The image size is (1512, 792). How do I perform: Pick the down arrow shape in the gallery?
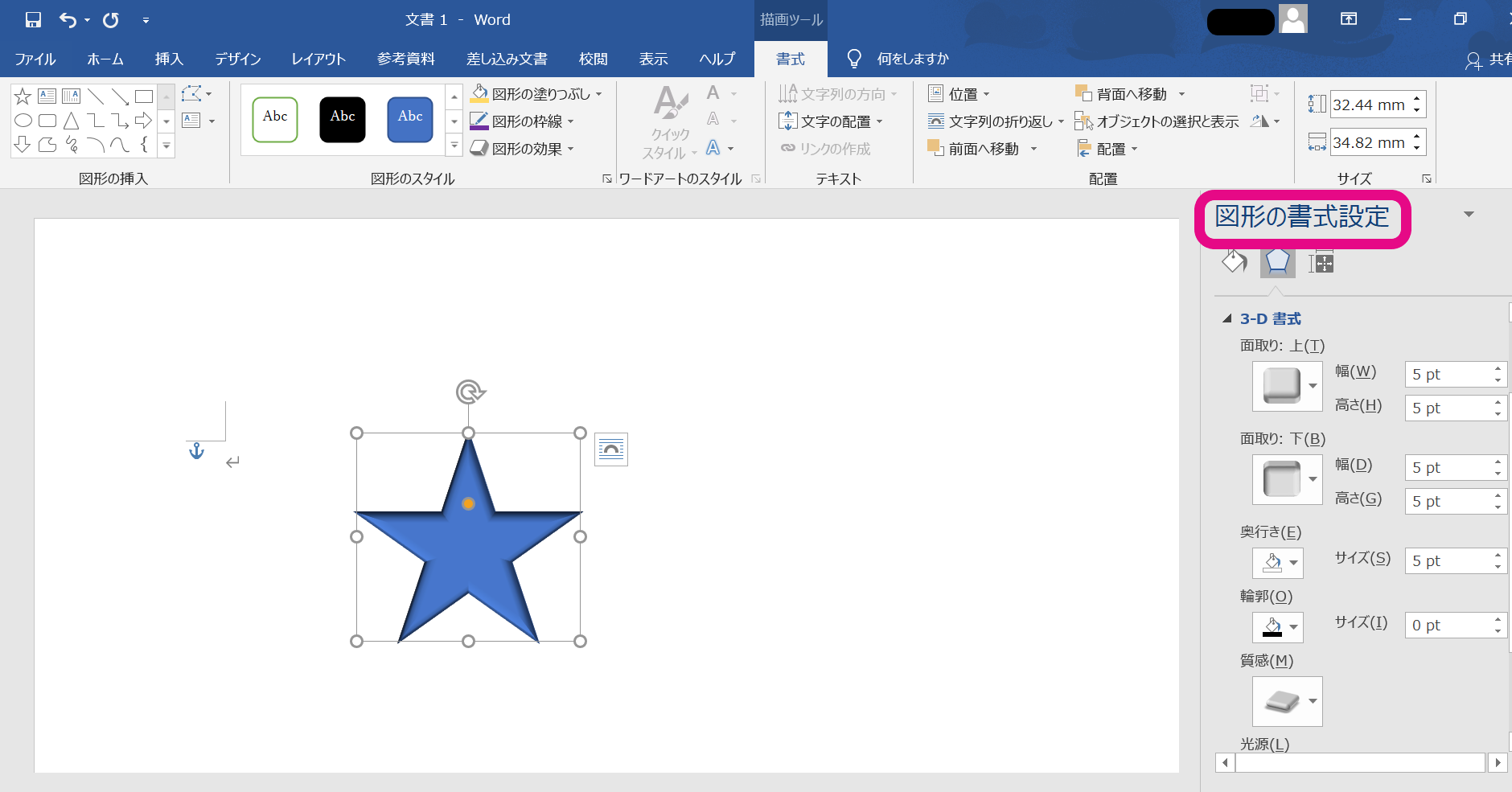point(23,145)
